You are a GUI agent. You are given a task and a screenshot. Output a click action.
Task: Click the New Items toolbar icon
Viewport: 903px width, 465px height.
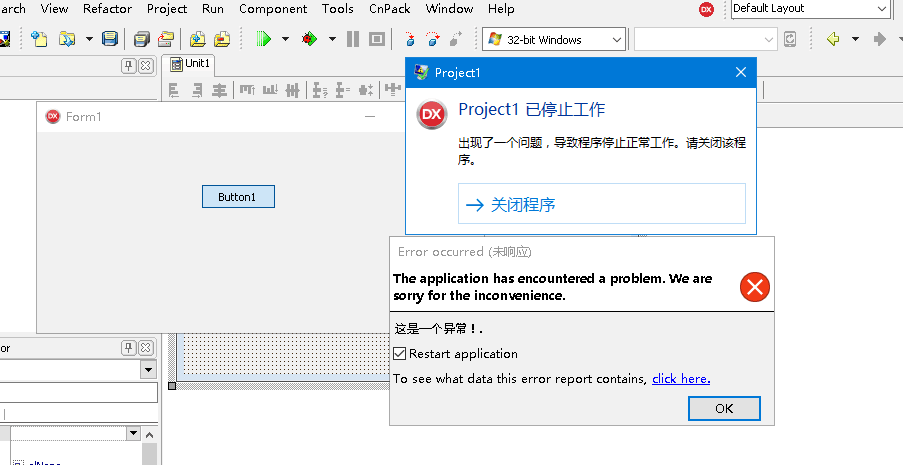tap(39, 39)
